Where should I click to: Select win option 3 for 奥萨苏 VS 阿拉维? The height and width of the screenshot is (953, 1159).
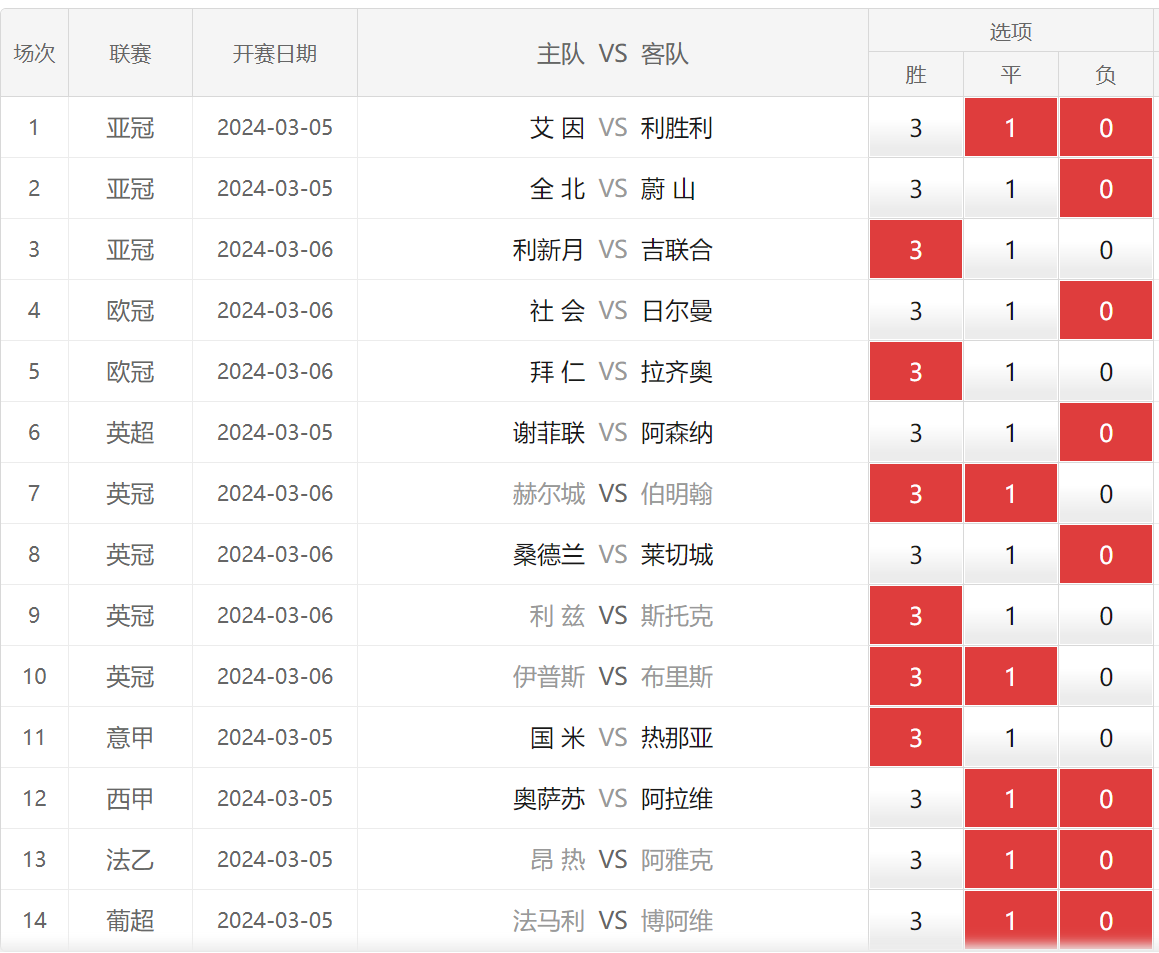[x=915, y=798]
